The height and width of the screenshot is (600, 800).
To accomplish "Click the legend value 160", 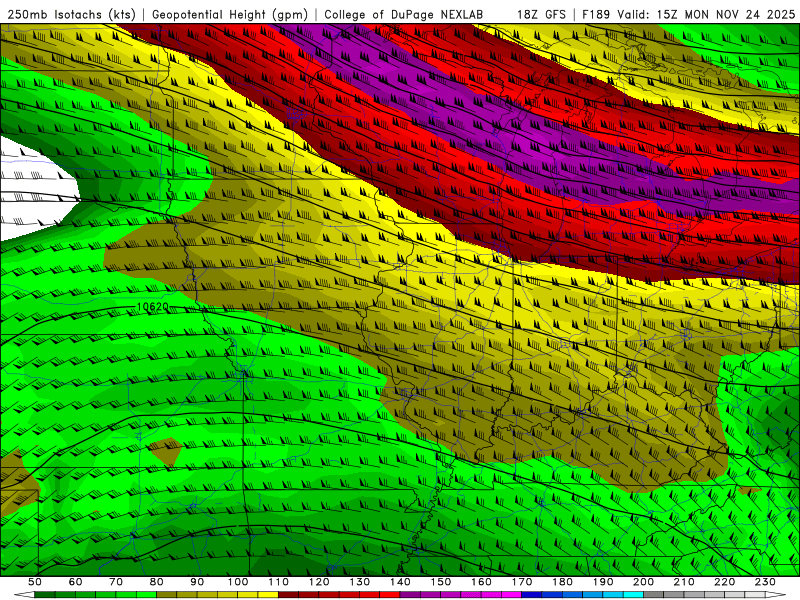I will (x=481, y=582).
